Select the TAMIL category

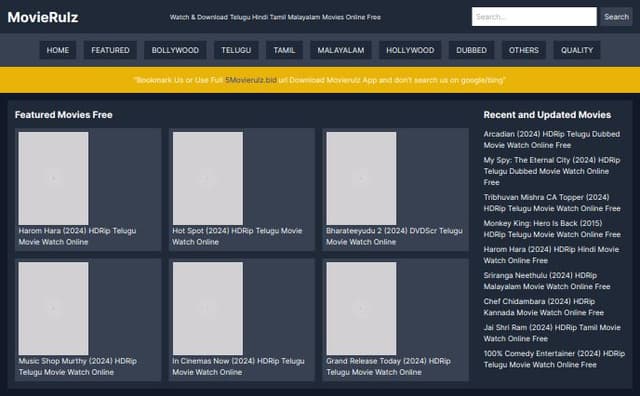click(284, 50)
